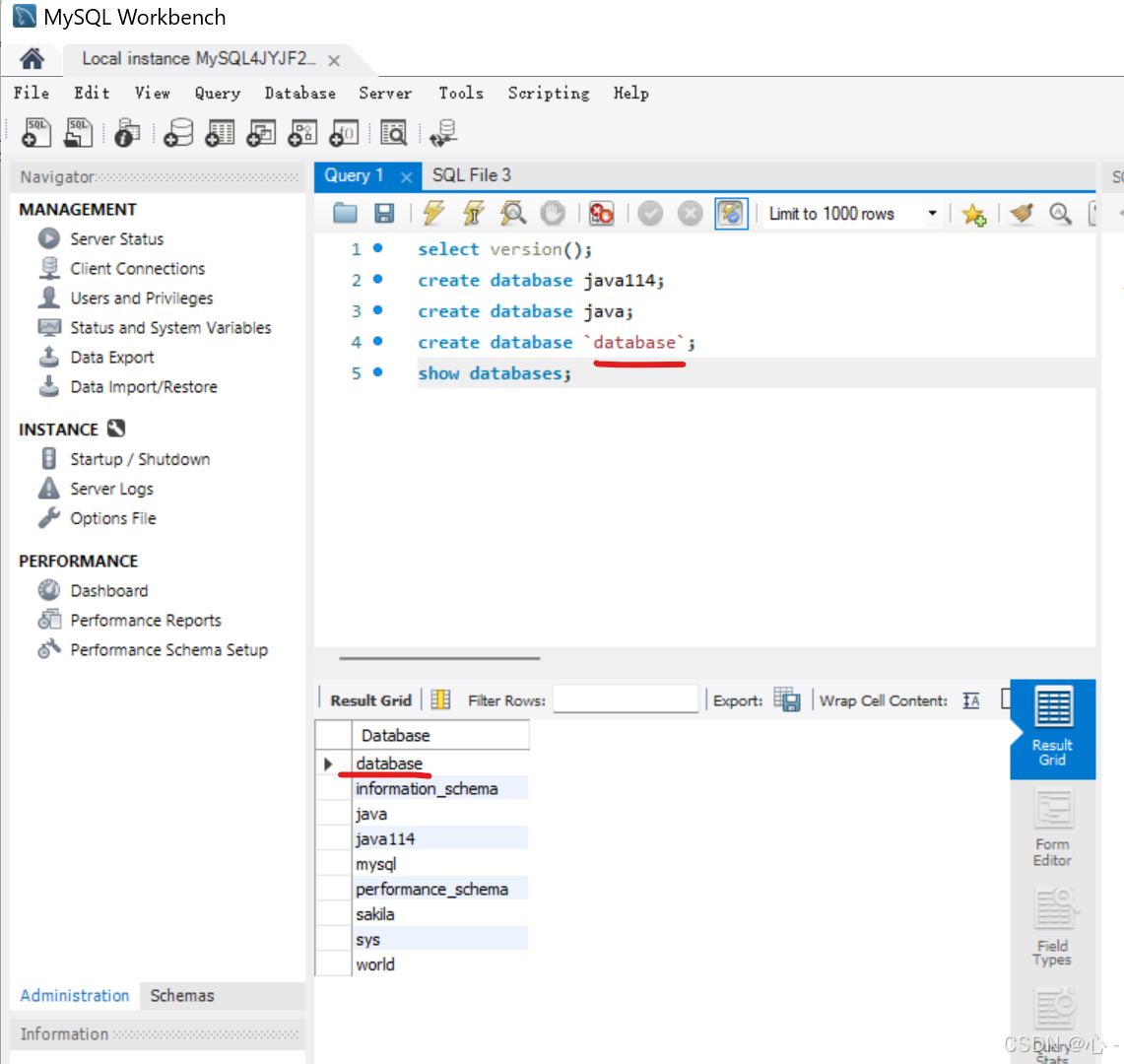1124x1064 pixels.
Task: Switch to the Form Editor view
Action: pos(1052,830)
